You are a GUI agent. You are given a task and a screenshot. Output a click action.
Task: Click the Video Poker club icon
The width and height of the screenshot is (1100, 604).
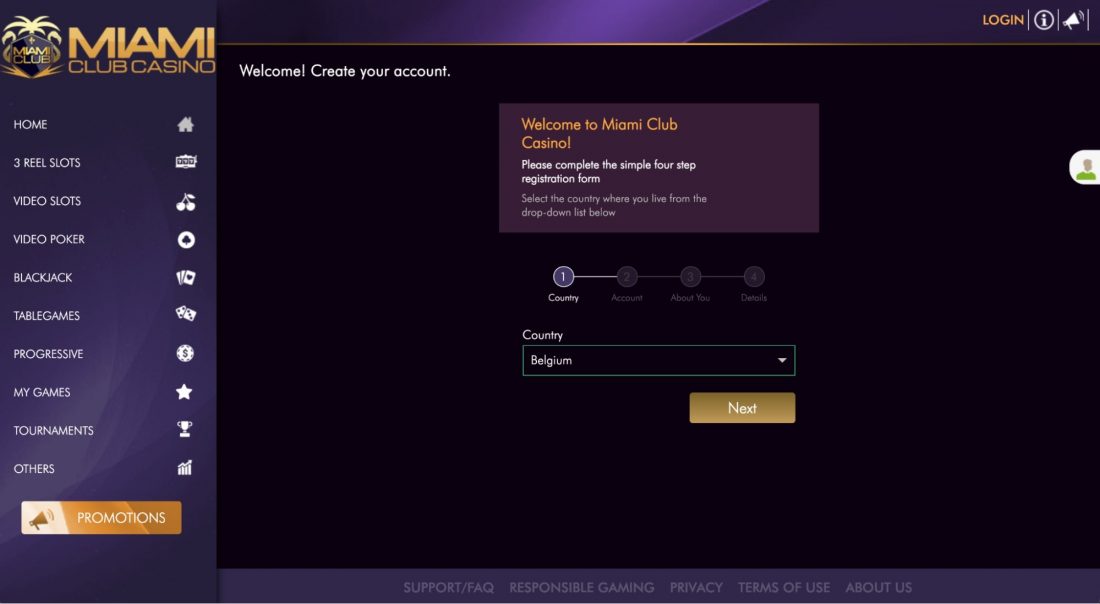185,240
